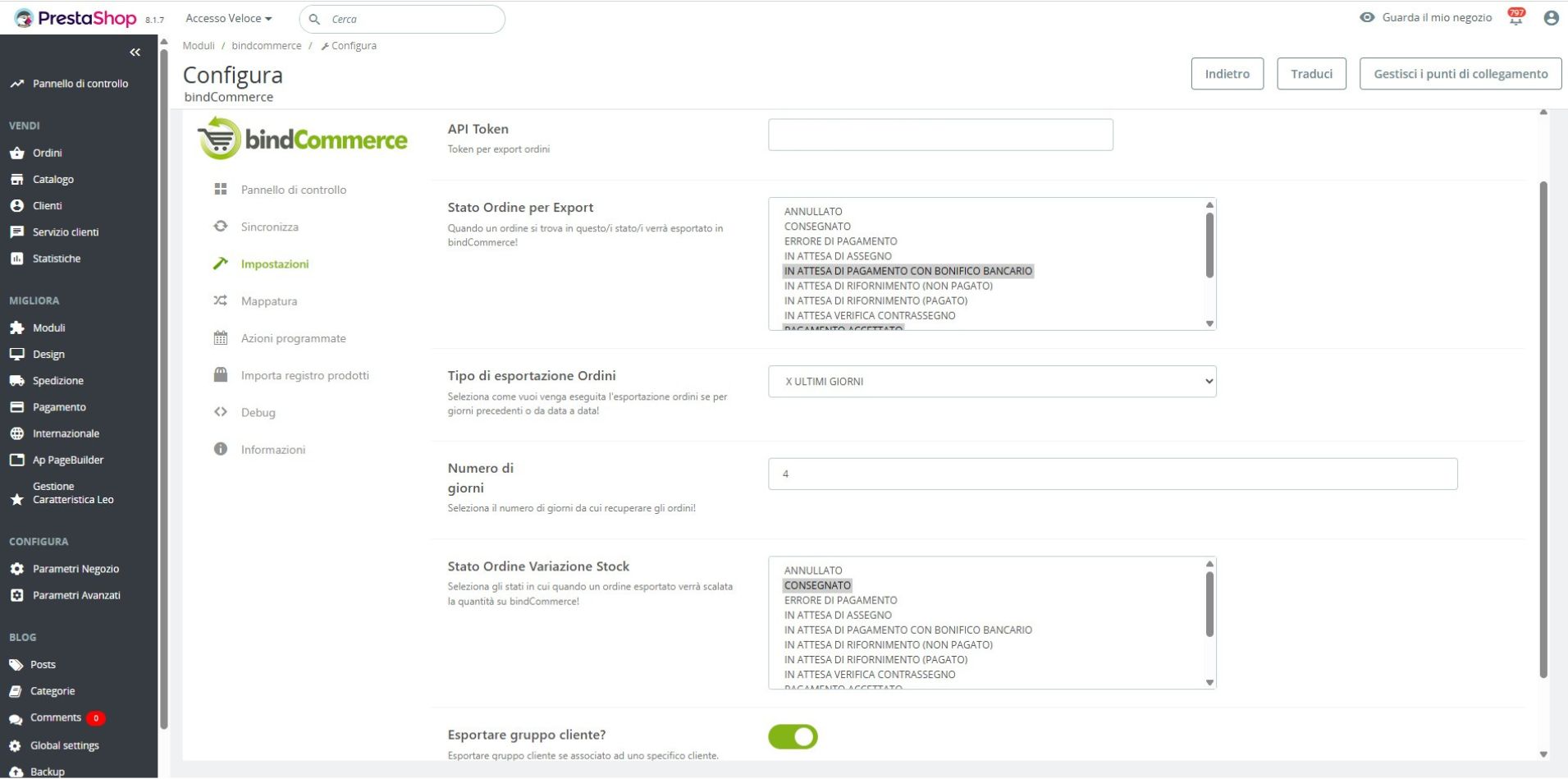Open Moduli in the left sidebar
1568x779 pixels.
click(48, 328)
